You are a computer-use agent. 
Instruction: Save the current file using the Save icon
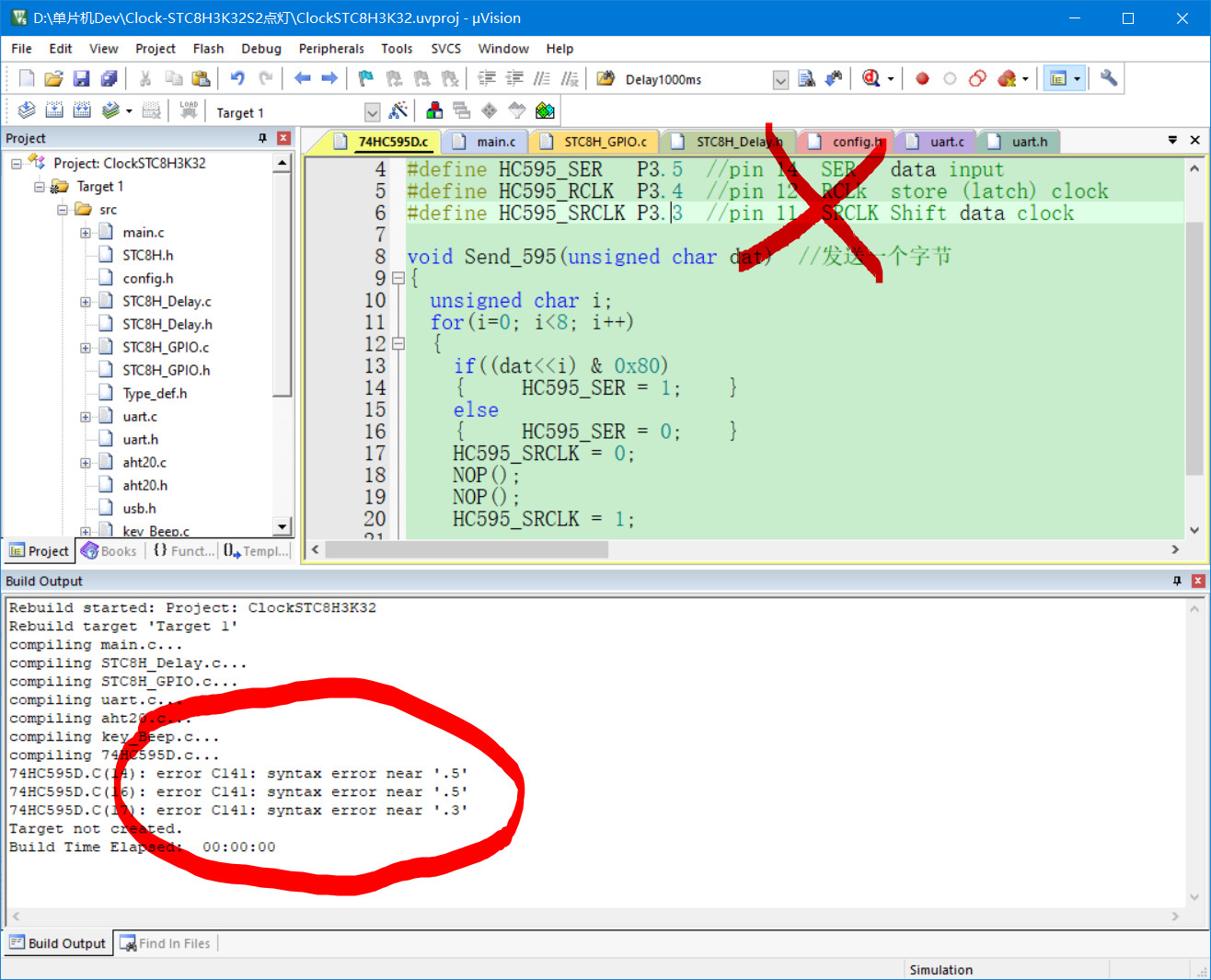81,79
